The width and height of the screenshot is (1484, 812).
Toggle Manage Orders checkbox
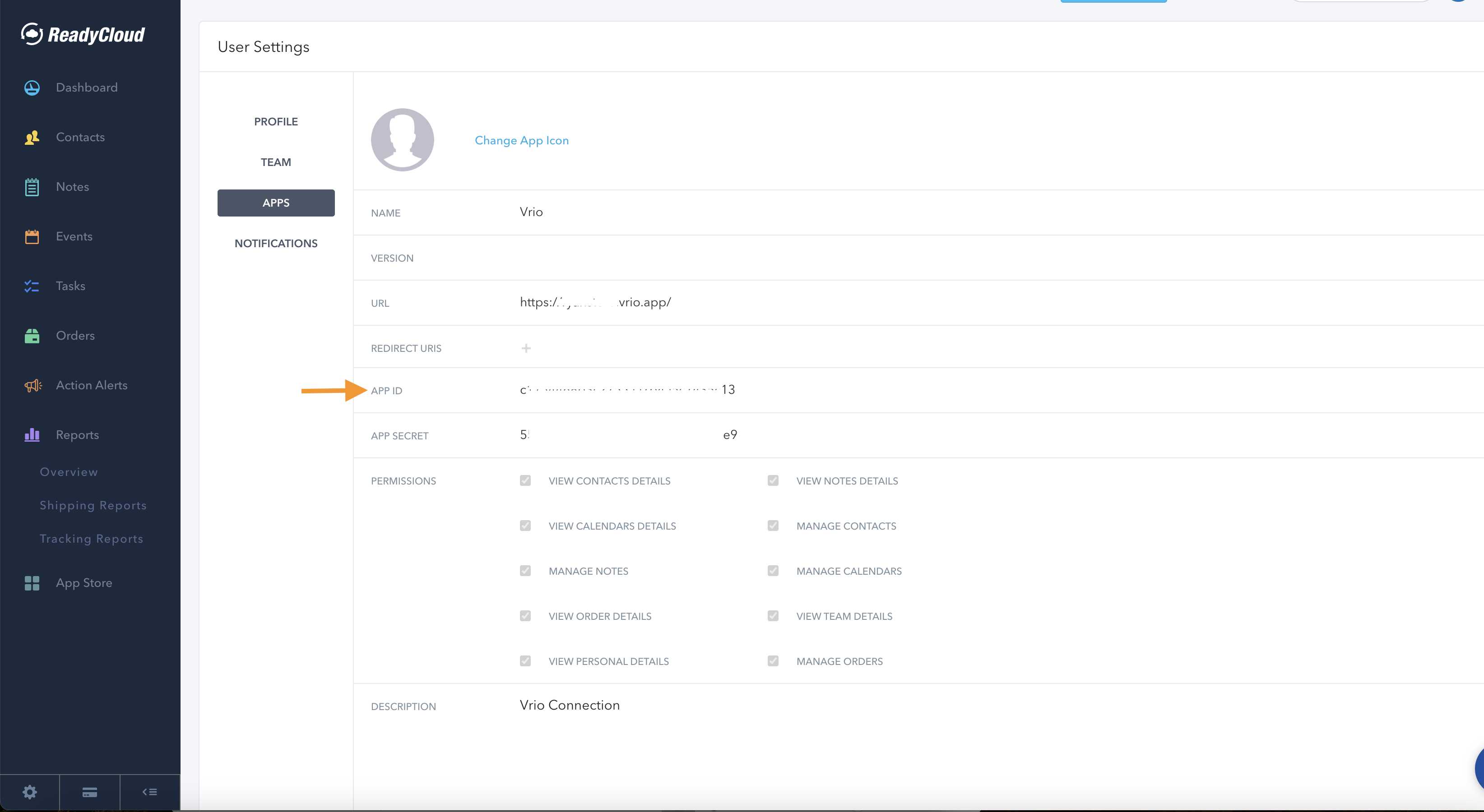(x=773, y=660)
